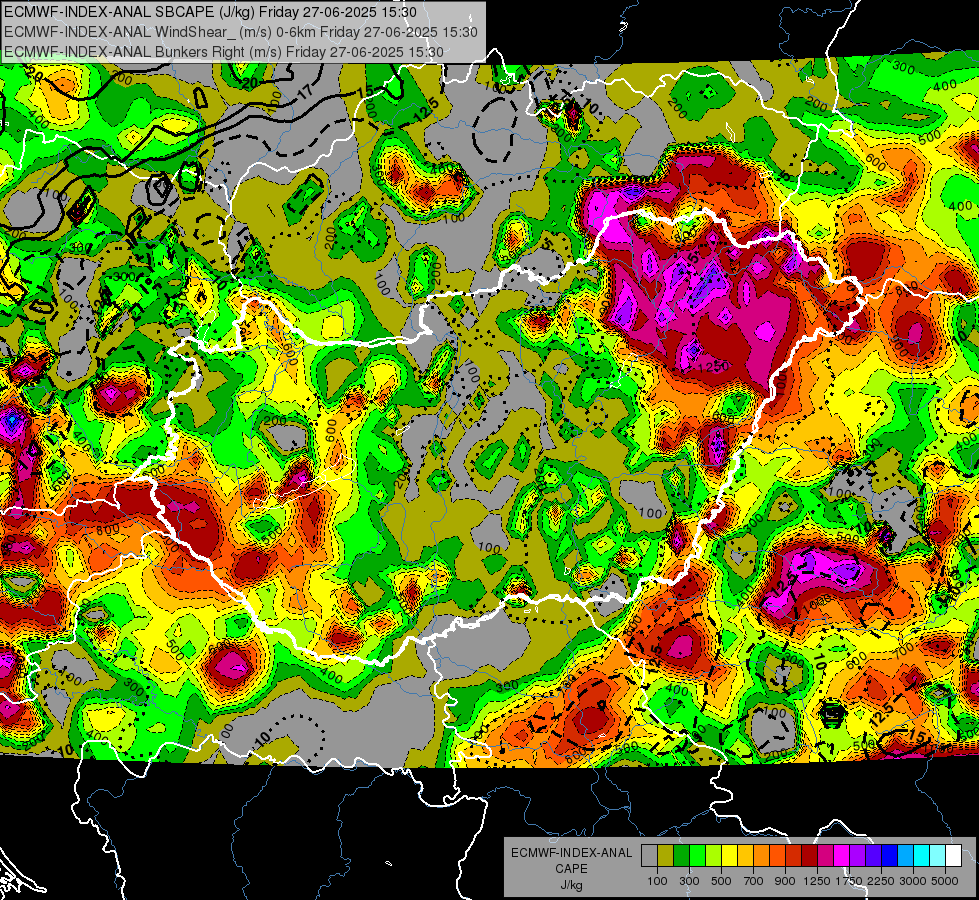This screenshot has width=979, height=900.
Task: Select the lime yellow-green legend swatch
Action: click(714, 855)
